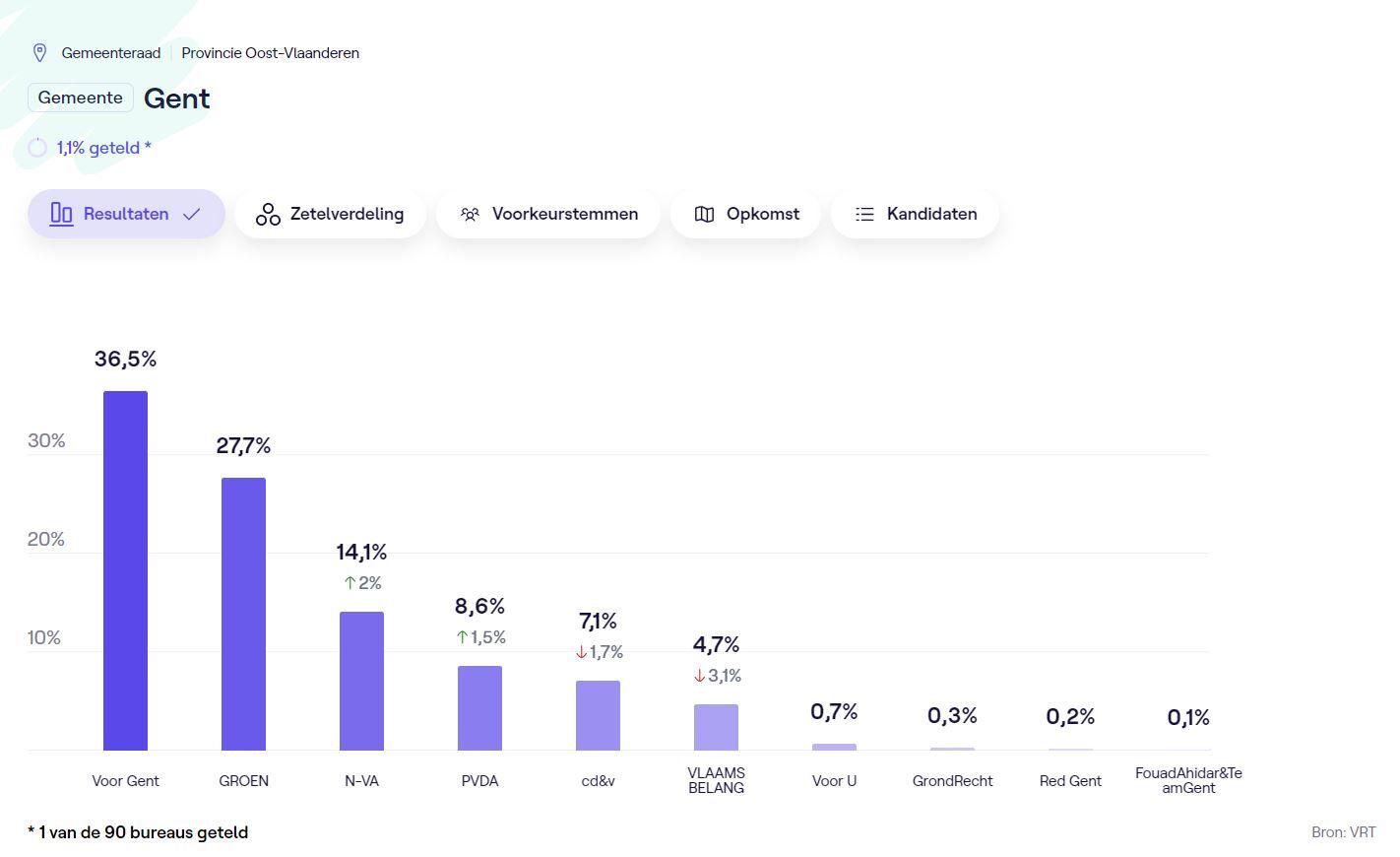
Task: Select the Voorkeurstemmen tab
Action: tap(548, 214)
